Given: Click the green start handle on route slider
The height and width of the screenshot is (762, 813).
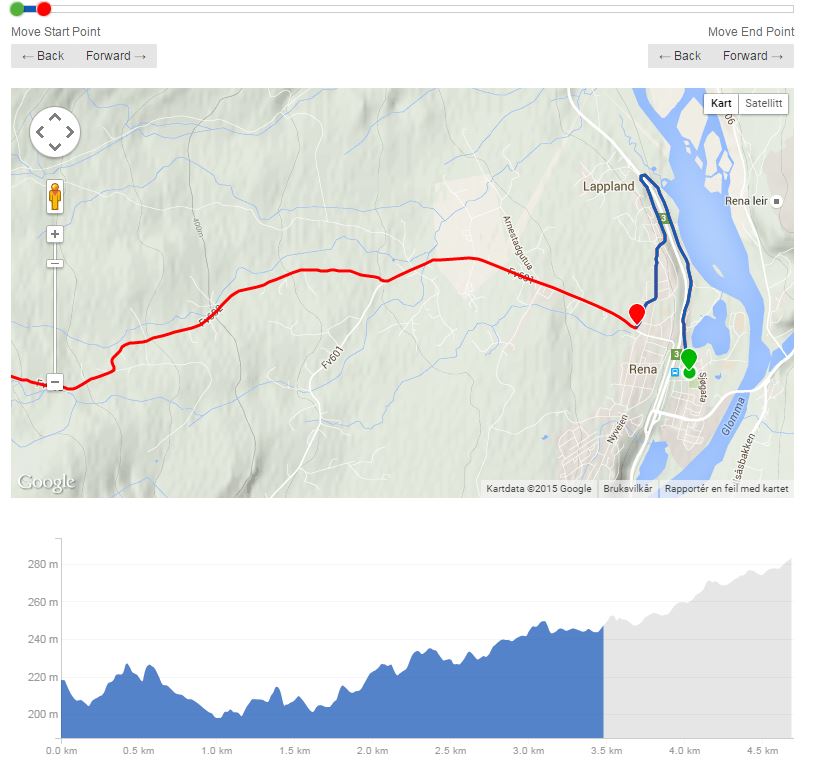Looking at the screenshot, I should coord(17,9).
